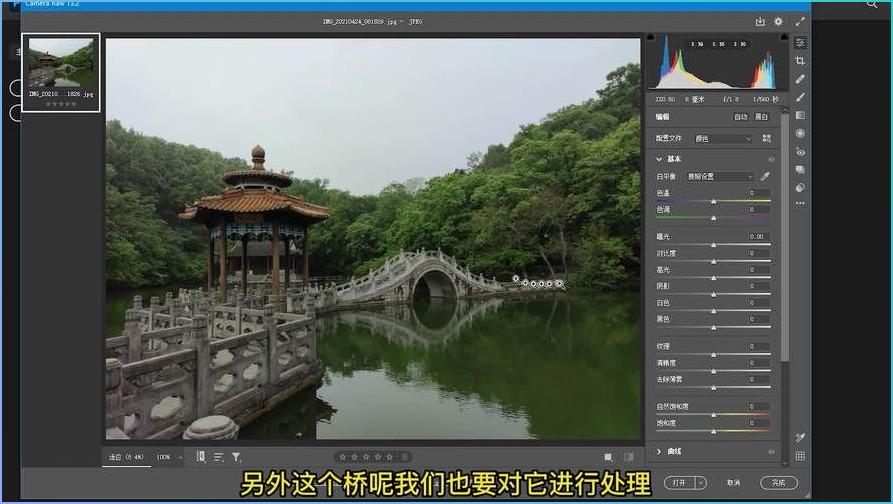Select the Graduated Filter tool
The height and width of the screenshot is (504, 893).
click(x=800, y=115)
